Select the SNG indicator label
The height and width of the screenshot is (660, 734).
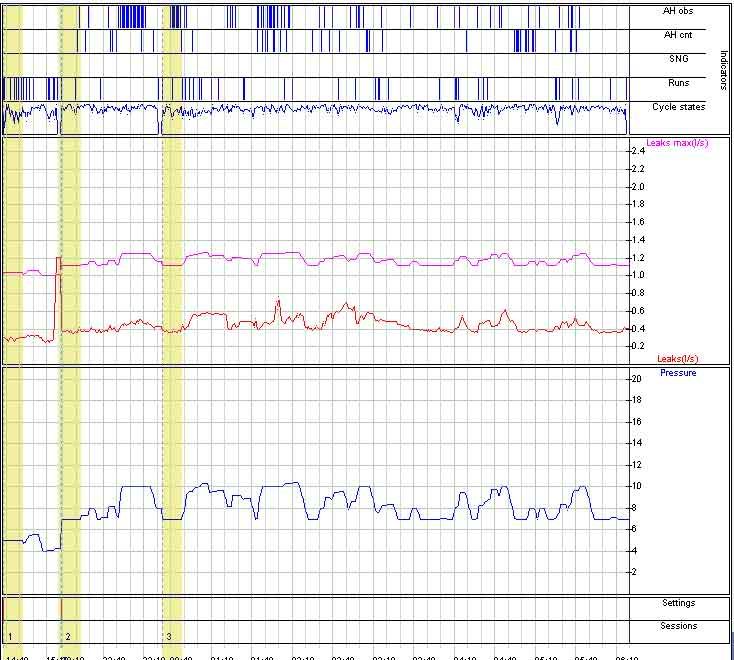pos(677,59)
